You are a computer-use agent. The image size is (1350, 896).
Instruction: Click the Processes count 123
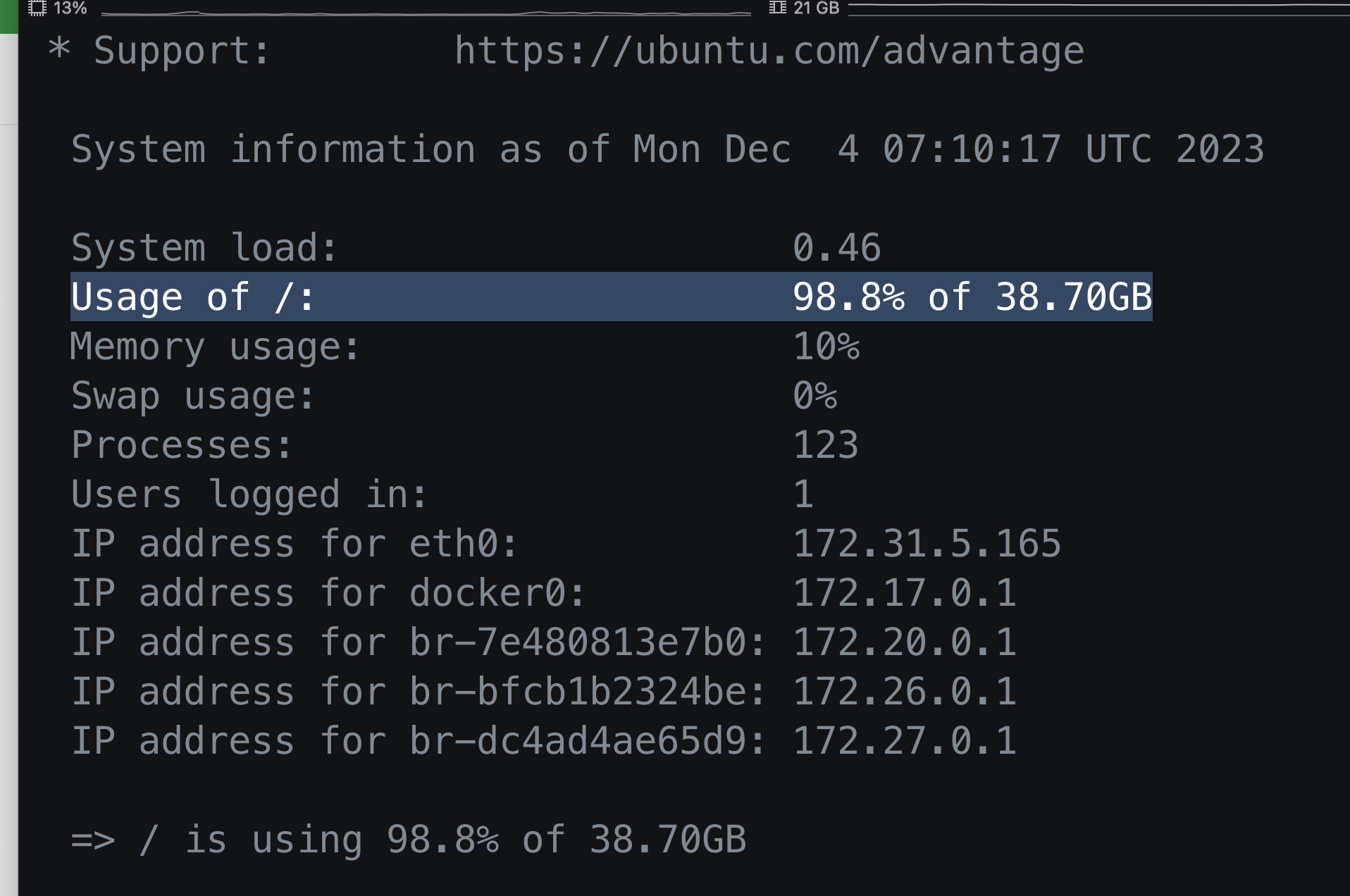click(x=826, y=444)
